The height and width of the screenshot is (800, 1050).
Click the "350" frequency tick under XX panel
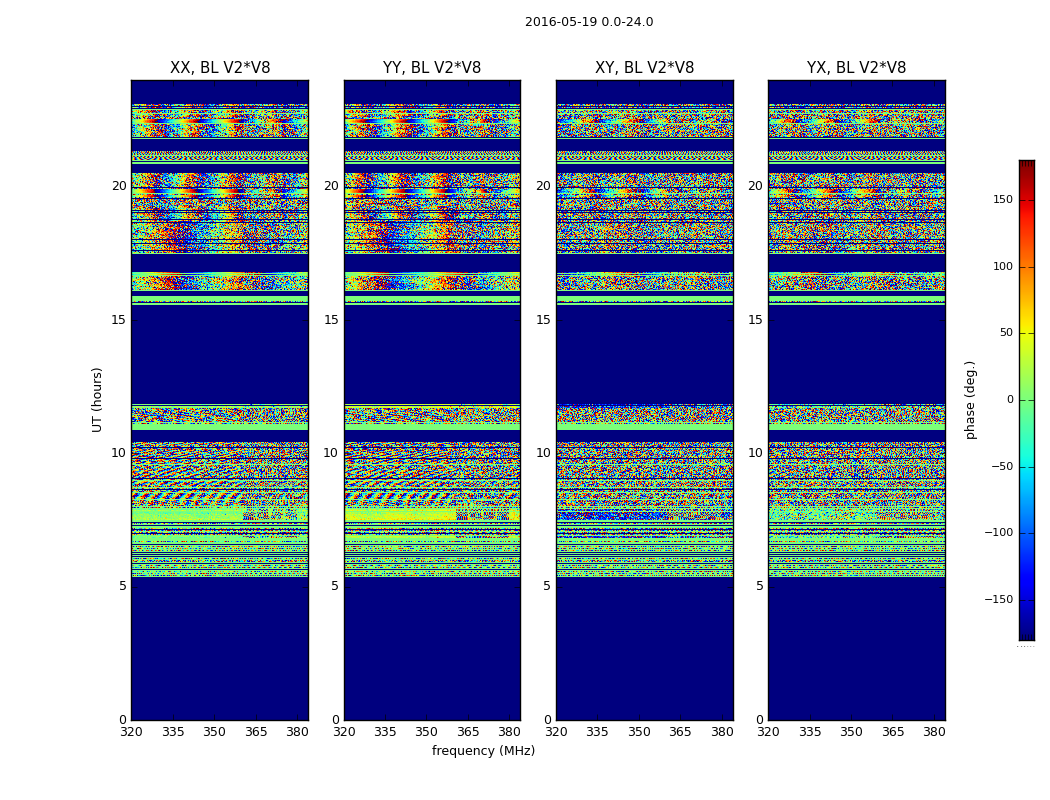[x=214, y=732]
